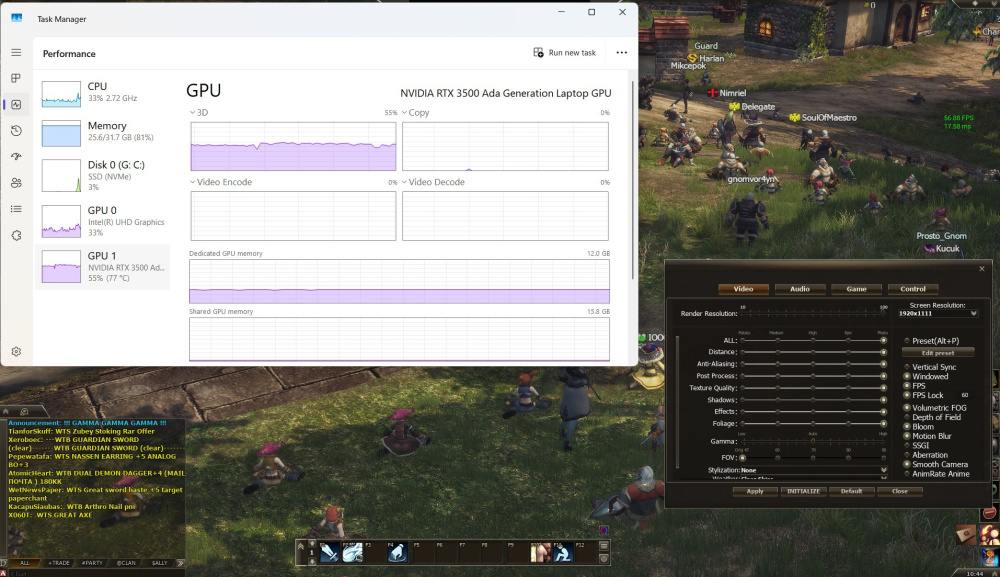
Task: Select the CPU performance graph entry
Action: pyautogui.click(x=102, y=93)
